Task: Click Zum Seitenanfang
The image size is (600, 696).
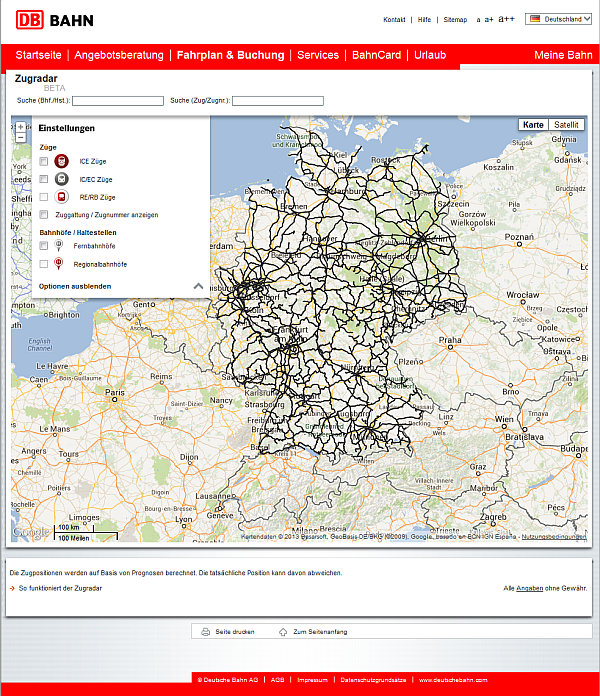Action: tap(320, 632)
